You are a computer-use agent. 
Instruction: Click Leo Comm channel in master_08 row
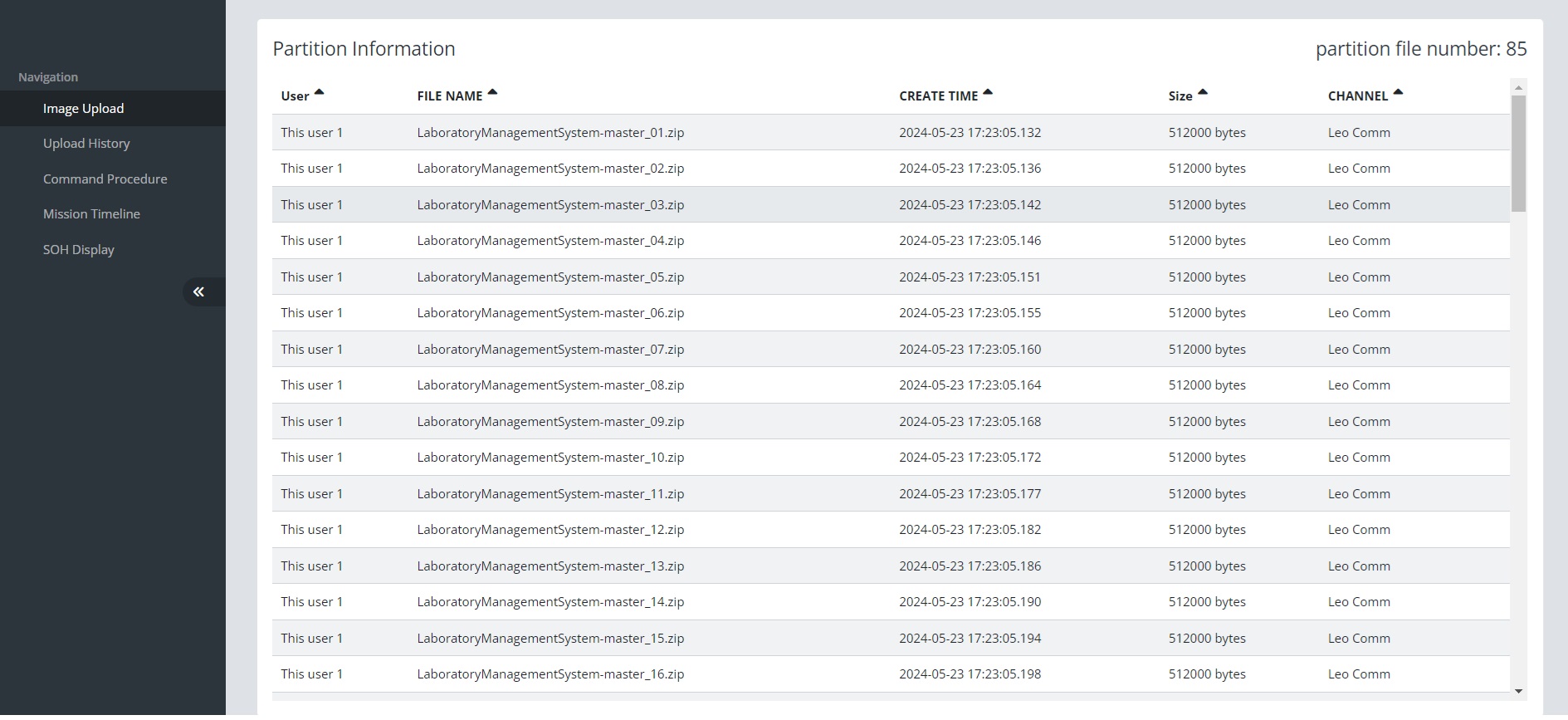[1359, 385]
